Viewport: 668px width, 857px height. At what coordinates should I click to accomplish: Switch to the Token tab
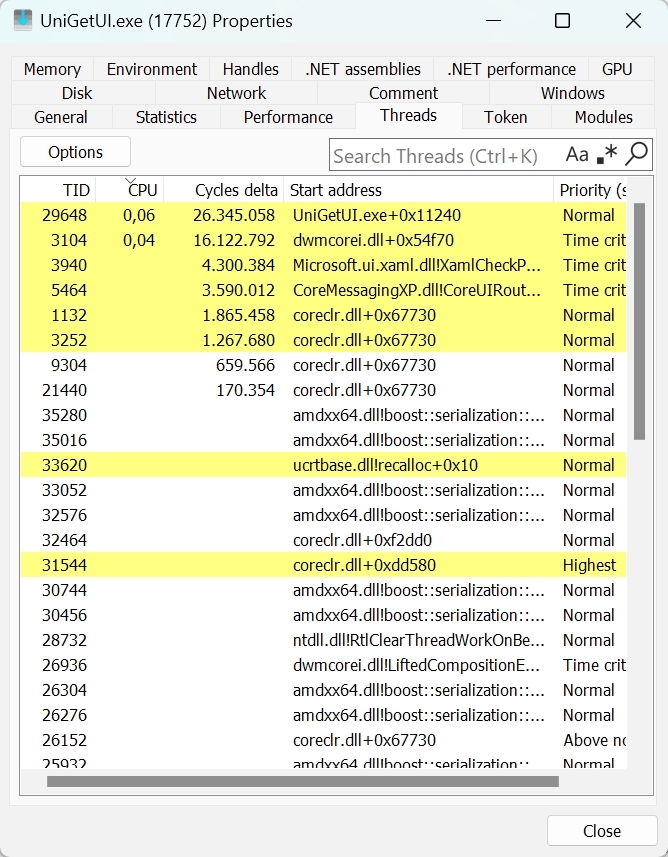pos(506,117)
